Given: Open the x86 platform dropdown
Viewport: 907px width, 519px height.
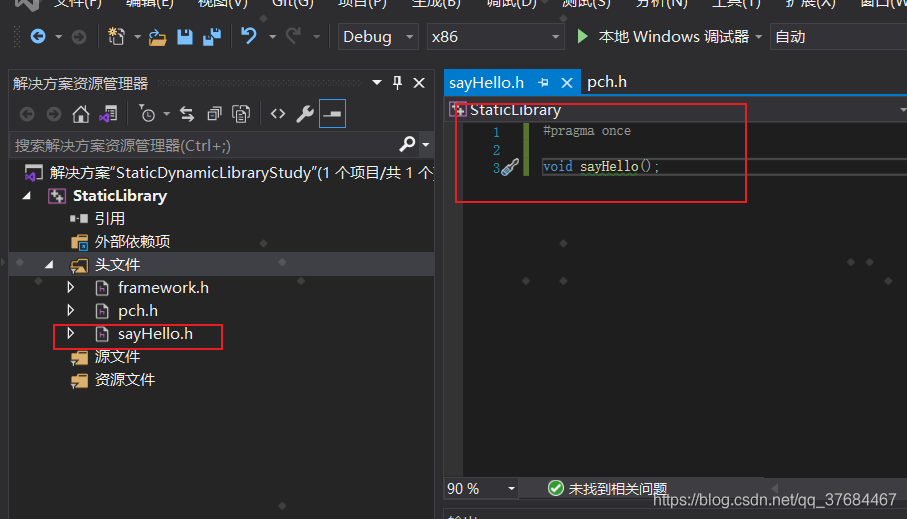Looking at the screenshot, I should 495,36.
